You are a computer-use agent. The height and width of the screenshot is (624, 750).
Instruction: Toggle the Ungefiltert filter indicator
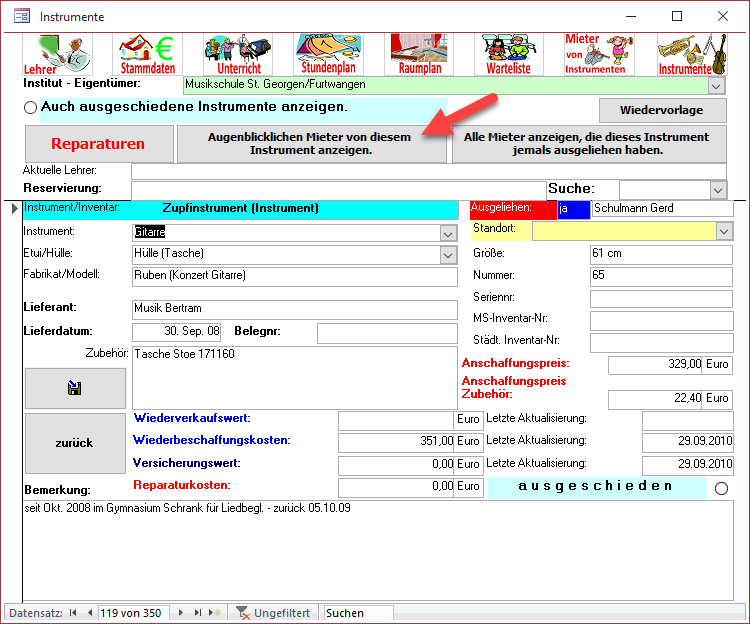272,613
